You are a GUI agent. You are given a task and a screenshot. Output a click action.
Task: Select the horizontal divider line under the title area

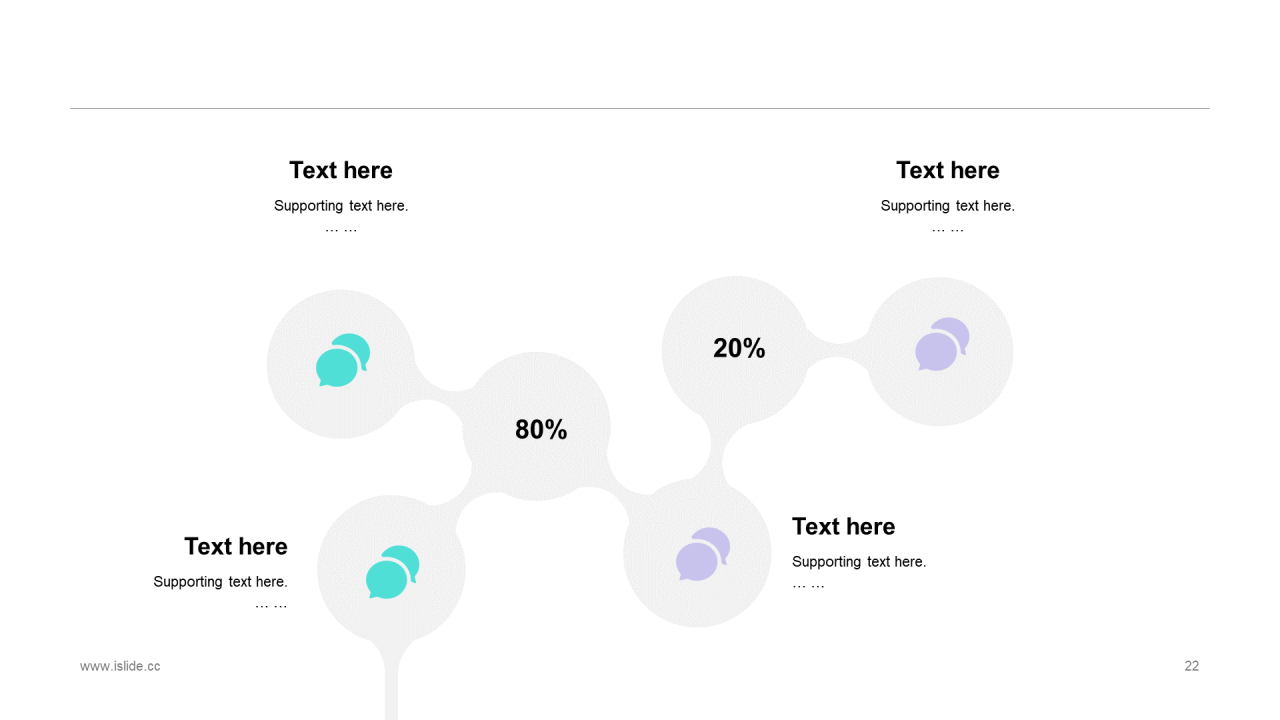(640, 108)
